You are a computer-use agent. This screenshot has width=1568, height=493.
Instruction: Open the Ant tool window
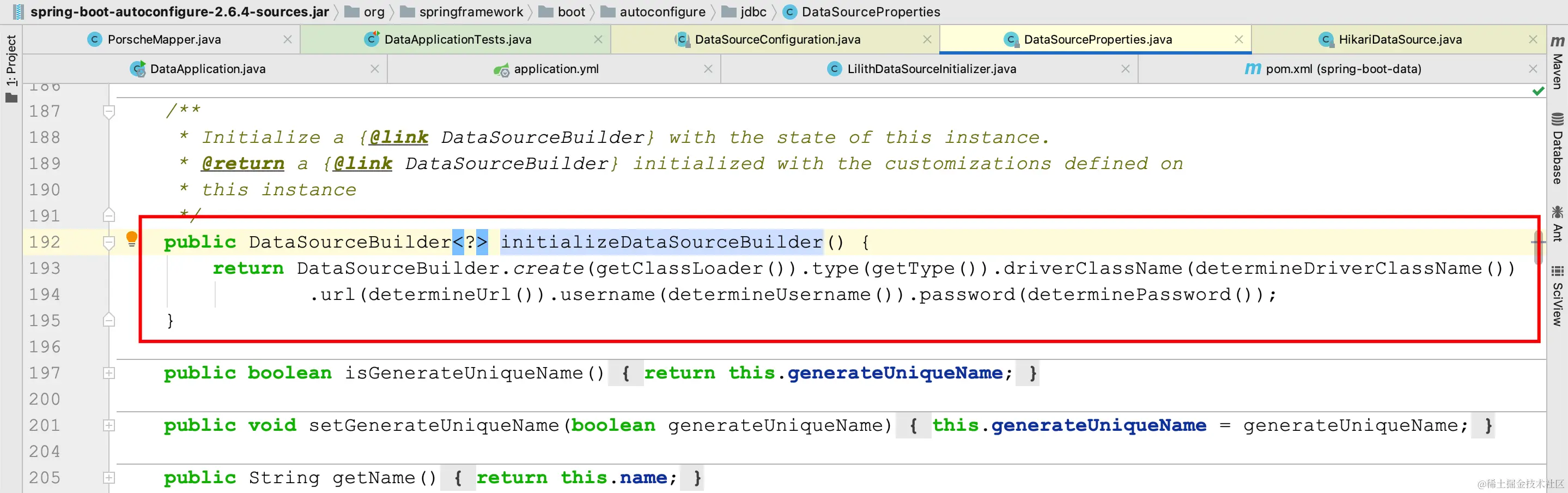point(1558,224)
